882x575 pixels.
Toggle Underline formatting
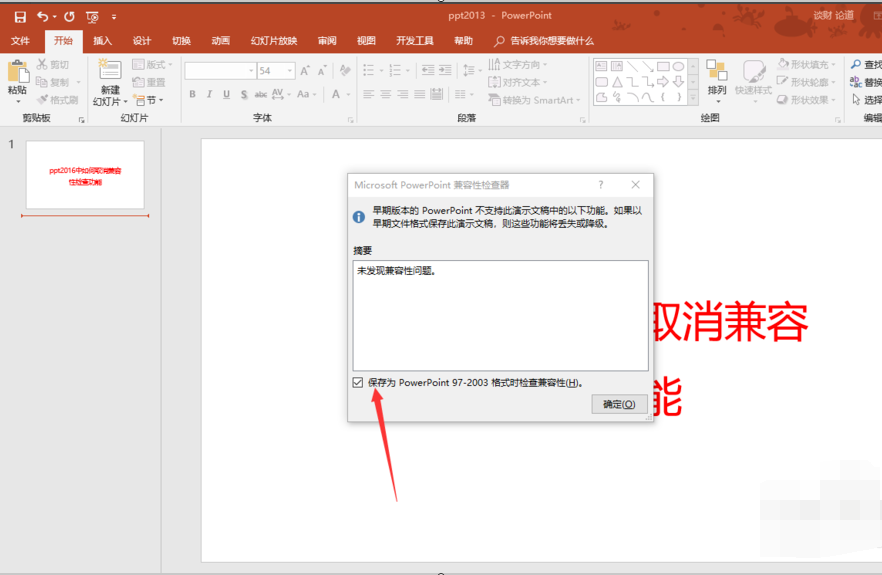click(227, 95)
